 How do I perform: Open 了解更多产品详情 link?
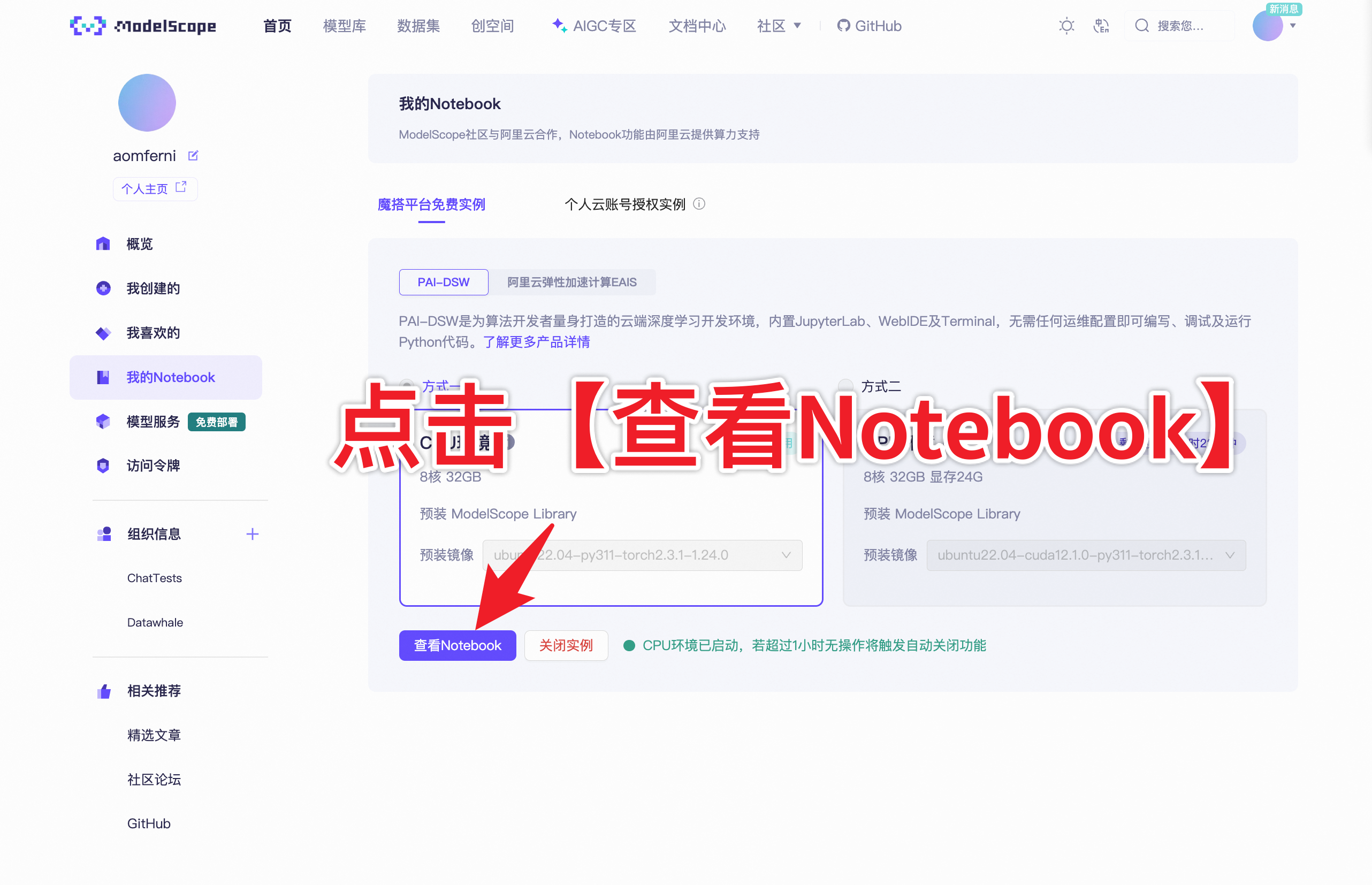click(538, 341)
